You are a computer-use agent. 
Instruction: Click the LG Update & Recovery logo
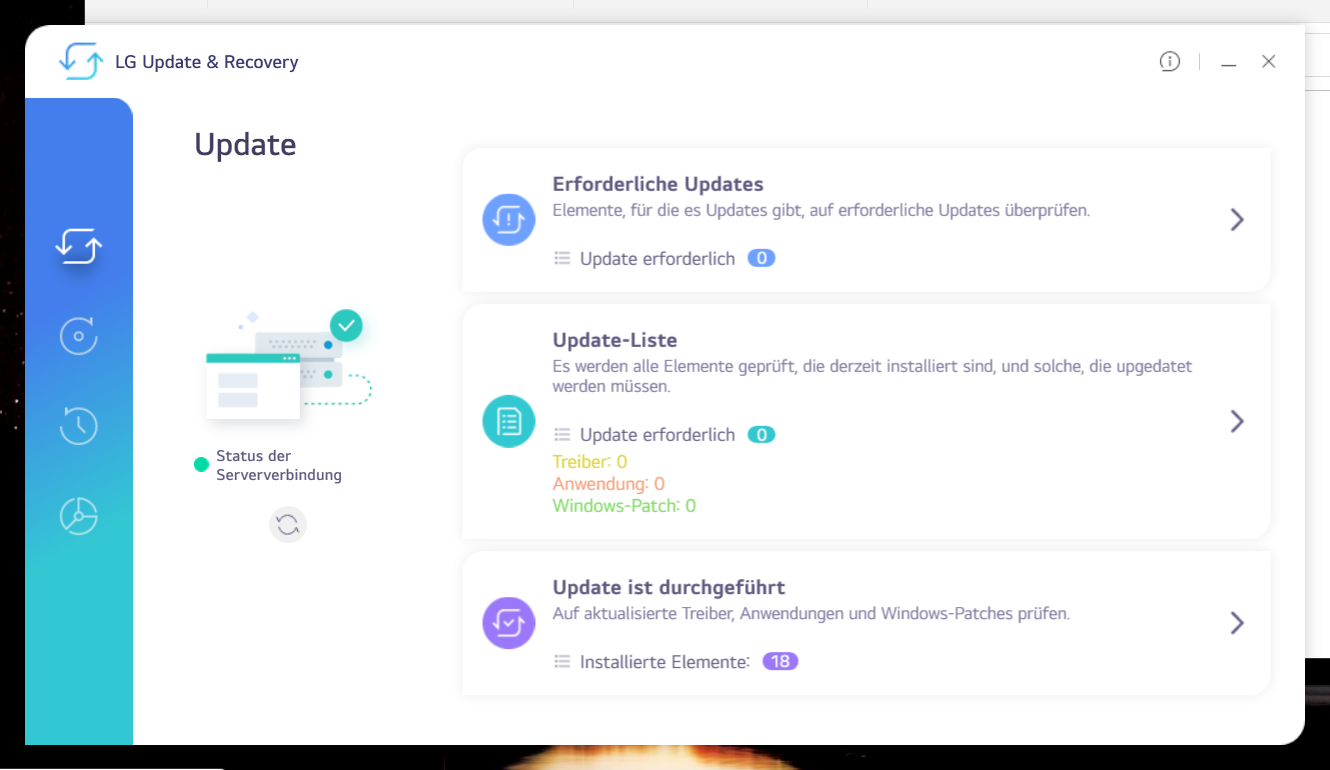tap(81, 62)
